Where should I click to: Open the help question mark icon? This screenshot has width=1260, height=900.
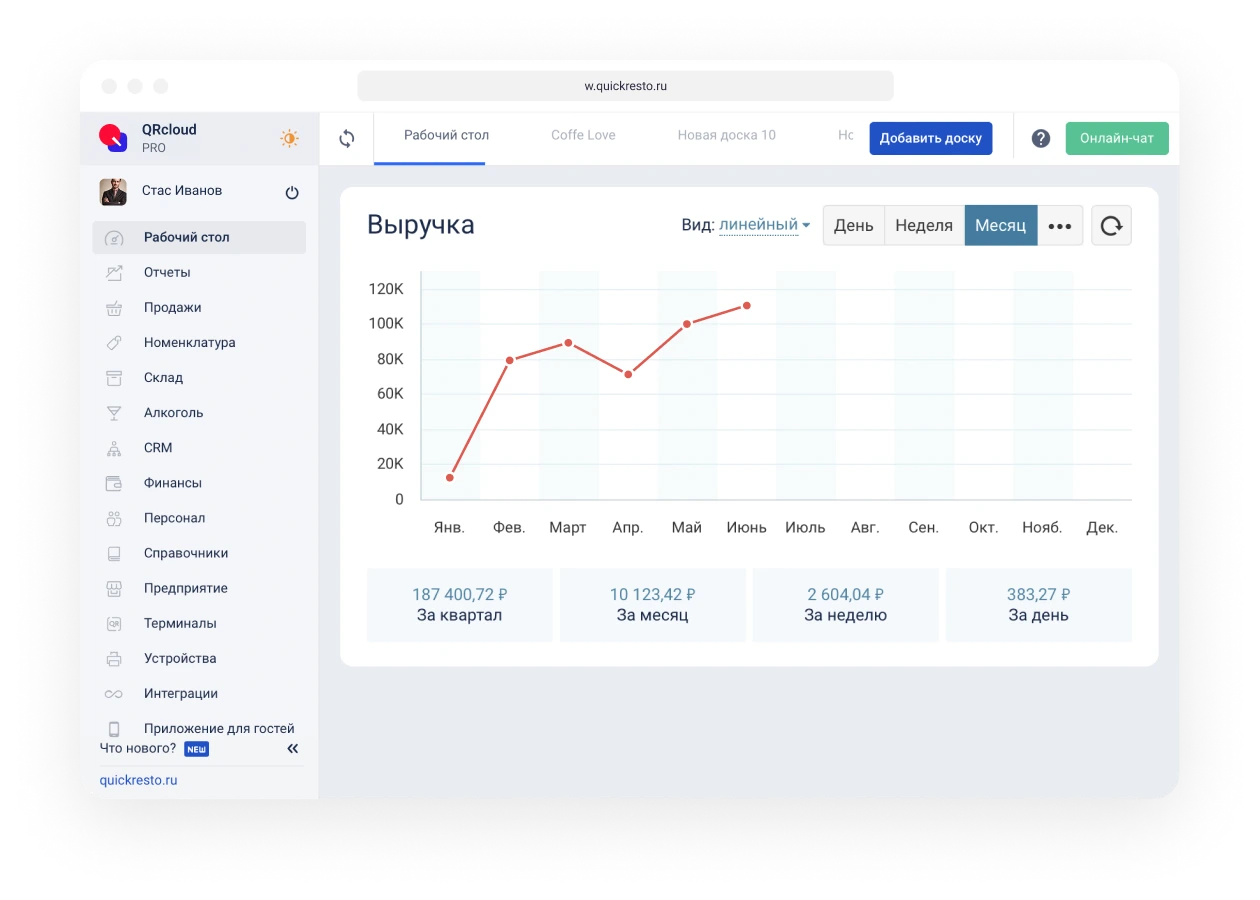(x=1040, y=138)
